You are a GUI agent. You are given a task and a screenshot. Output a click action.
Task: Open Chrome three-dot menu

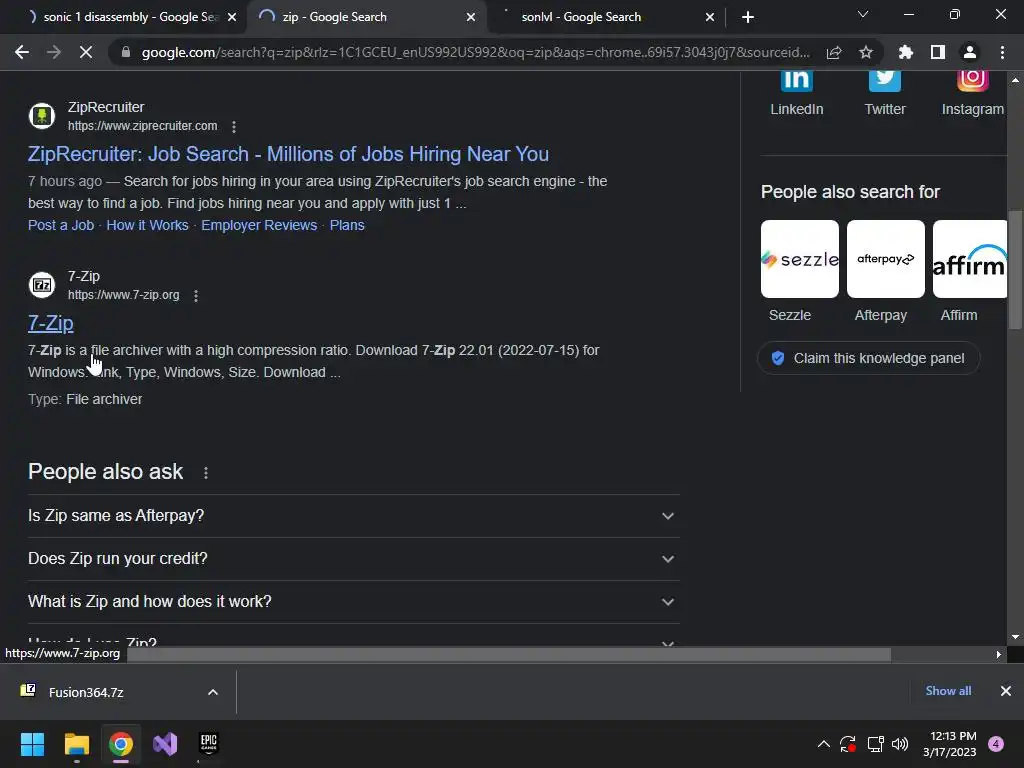click(1002, 52)
